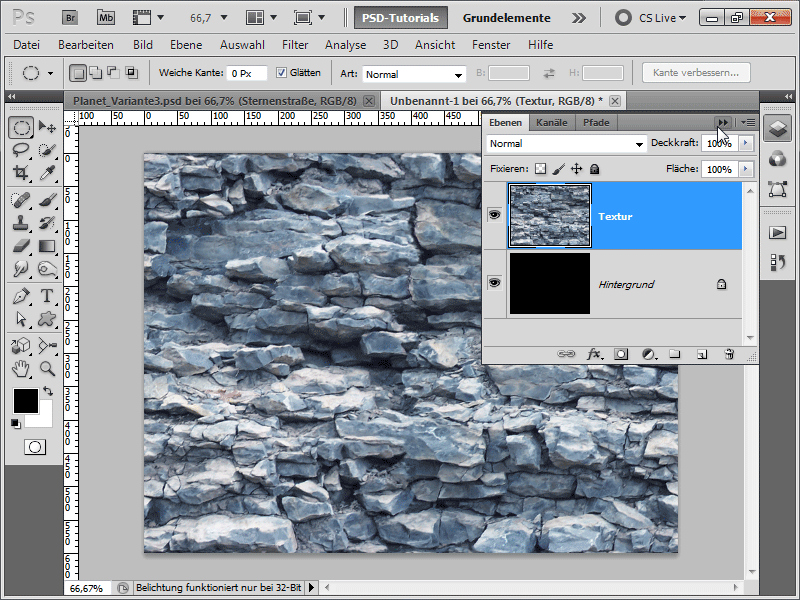The height and width of the screenshot is (600, 800).
Task: Select the Pen tool
Action: click(21, 296)
